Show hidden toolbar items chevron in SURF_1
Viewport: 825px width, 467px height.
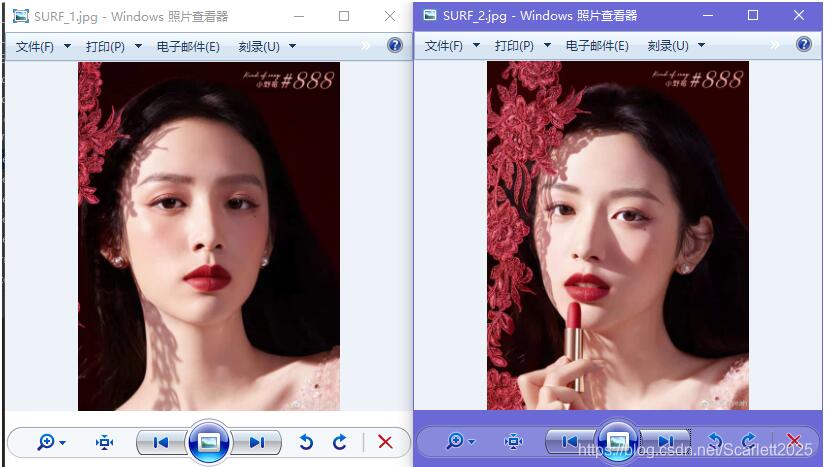click(x=366, y=46)
